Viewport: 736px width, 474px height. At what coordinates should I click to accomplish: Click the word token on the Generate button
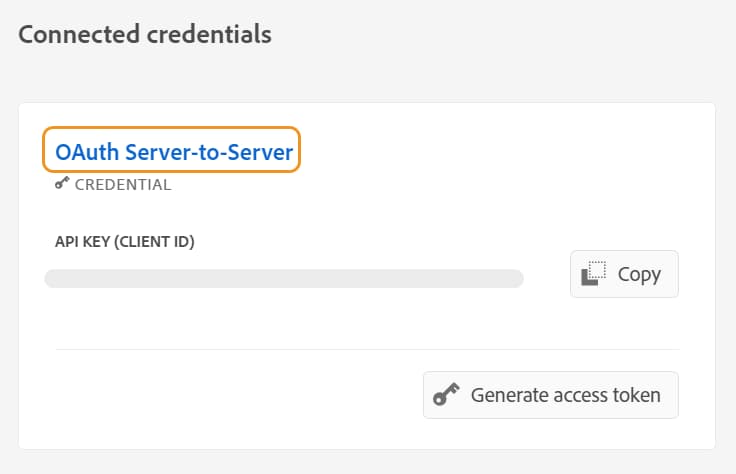point(637,395)
